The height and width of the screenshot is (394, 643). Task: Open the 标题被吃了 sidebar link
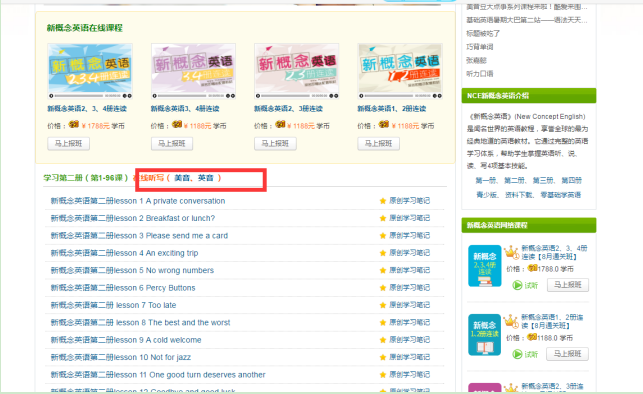[x=483, y=33]
